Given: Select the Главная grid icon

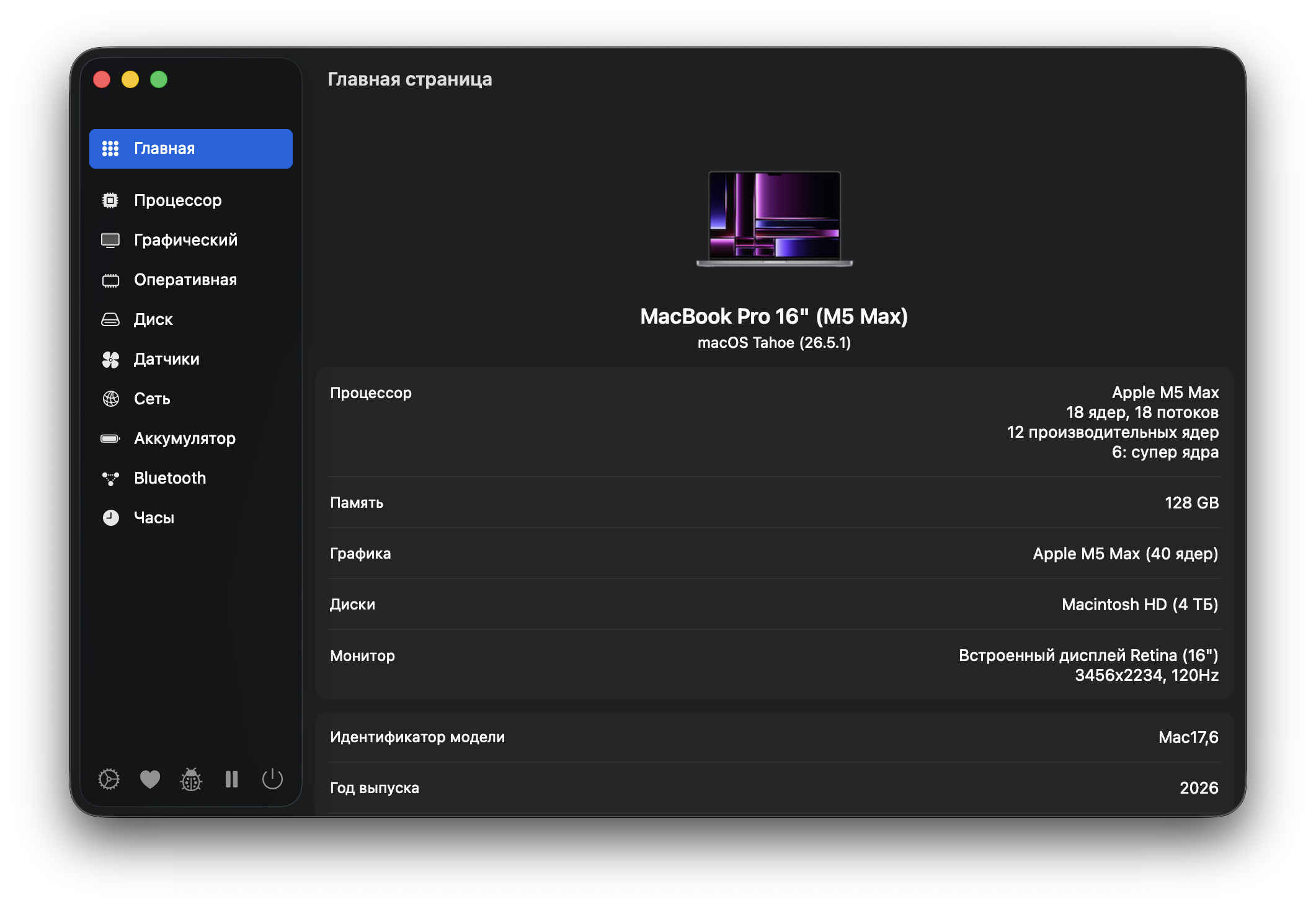Looking at the screenshot, I should (x=110, y=148).
